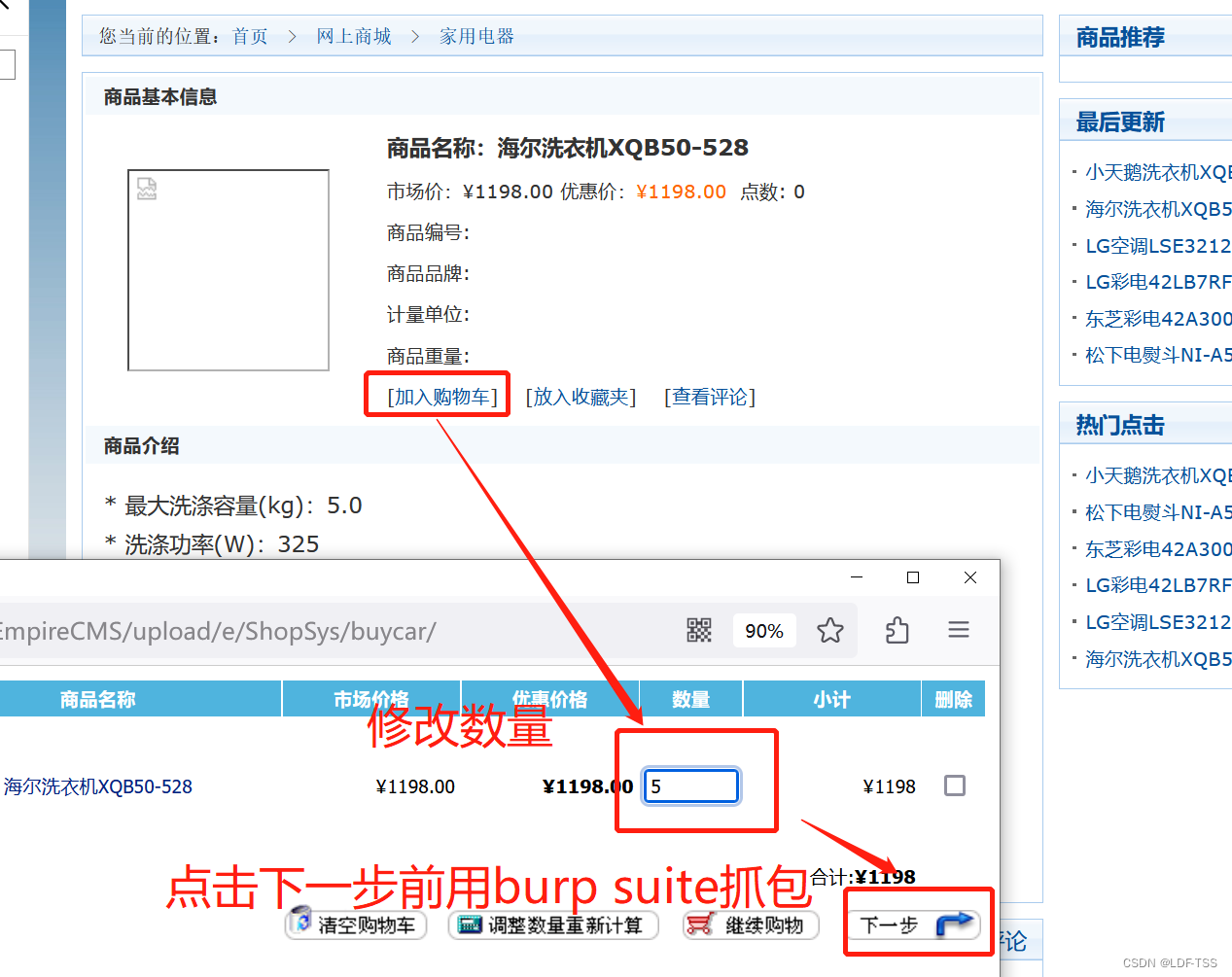Click the 数量 column header

pyautogui.click(x=691, y=699)
